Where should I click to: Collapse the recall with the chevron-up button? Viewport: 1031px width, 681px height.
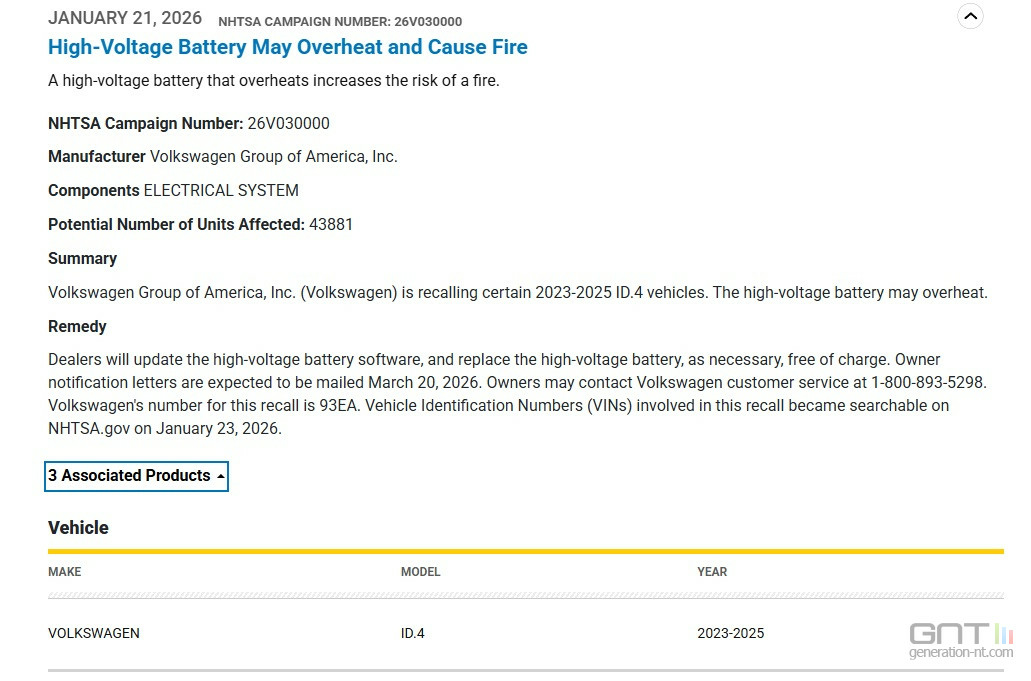[x=970, y=16]
